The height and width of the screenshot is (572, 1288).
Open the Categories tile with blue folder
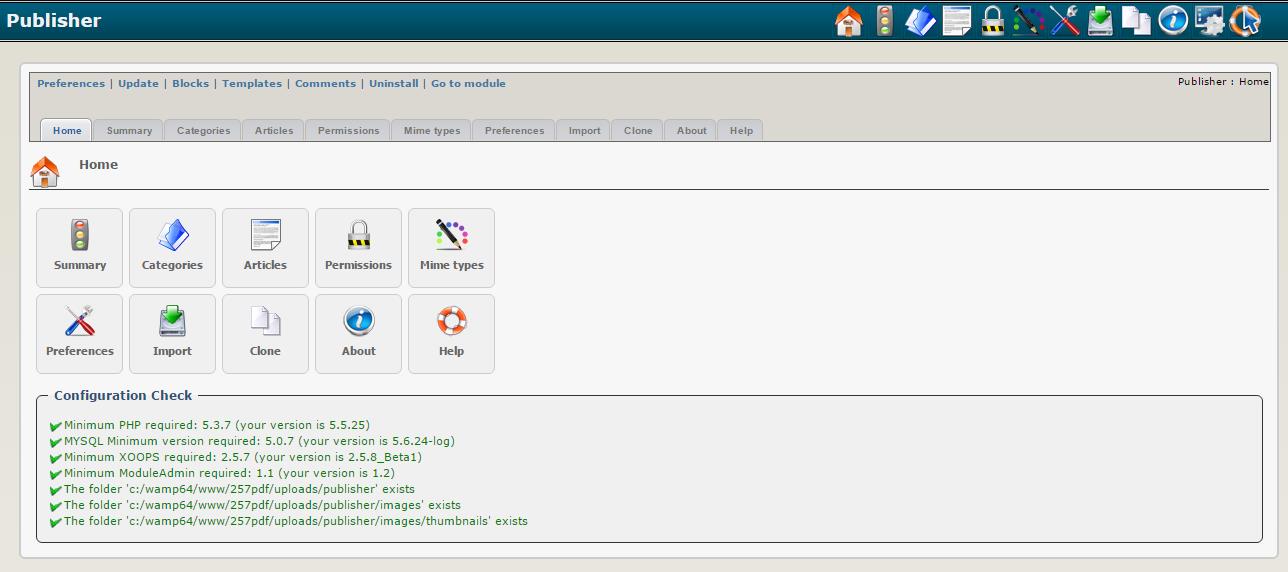point(172,248)
